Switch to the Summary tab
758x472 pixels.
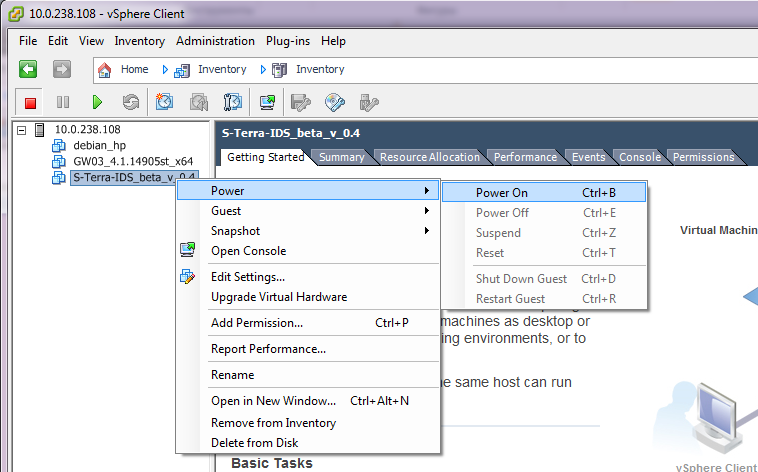tap(341, 157)
